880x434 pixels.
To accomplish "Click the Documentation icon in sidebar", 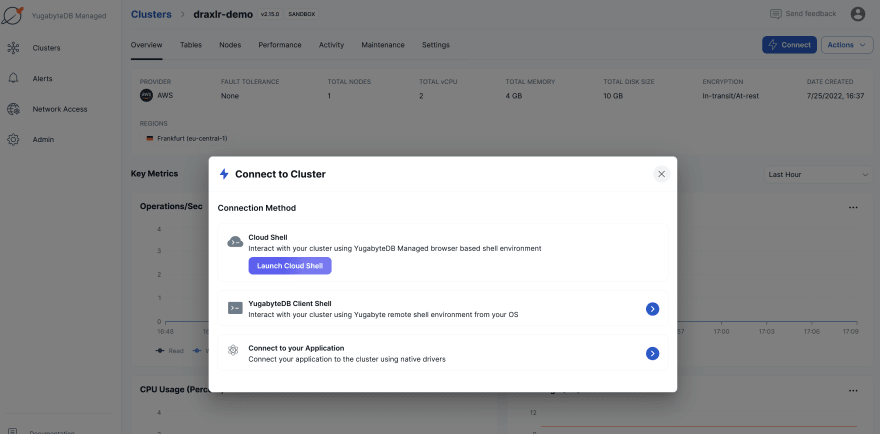I will pyautogui.click(x=13, y=431).
